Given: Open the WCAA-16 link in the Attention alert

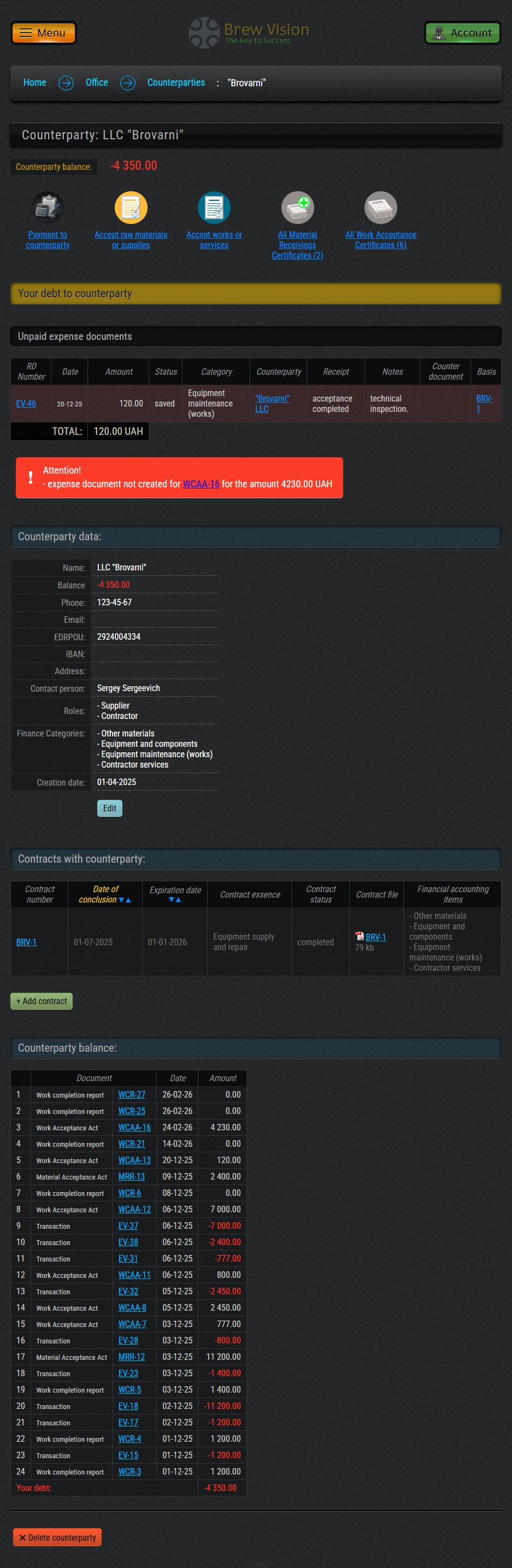Looking at the screenshot, I should coord(201,484).
